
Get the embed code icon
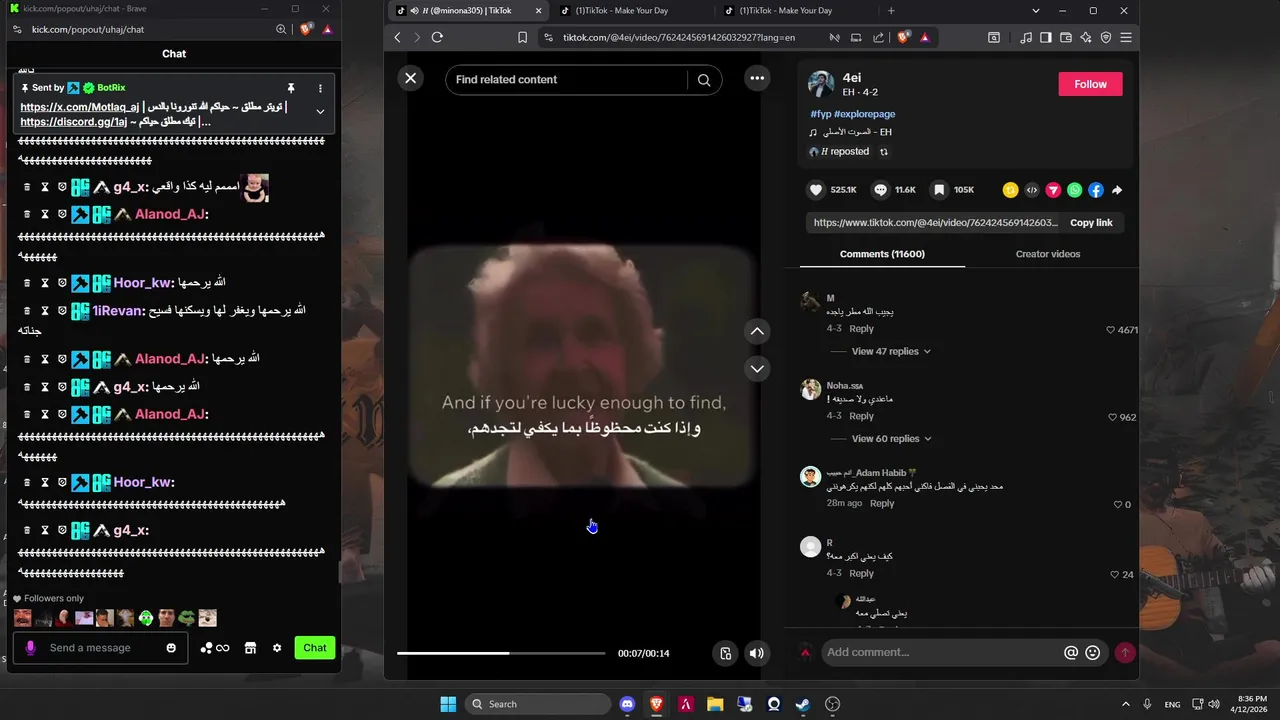[x=1032, y=190]
